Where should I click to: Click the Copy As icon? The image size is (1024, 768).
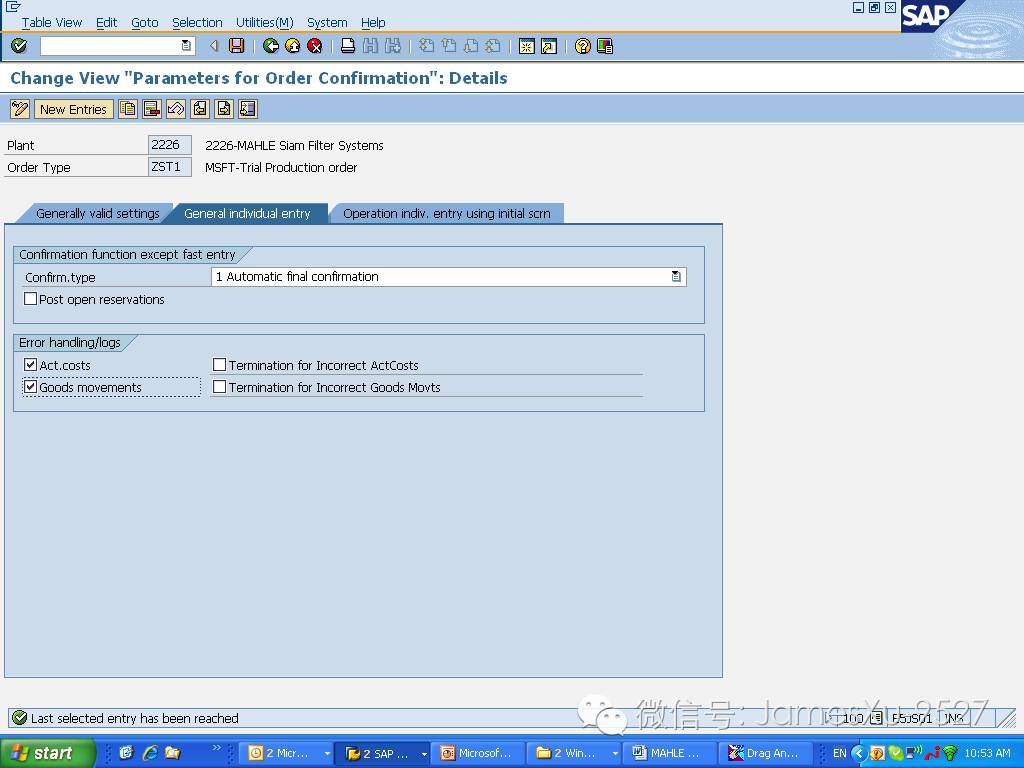(128, 109)
